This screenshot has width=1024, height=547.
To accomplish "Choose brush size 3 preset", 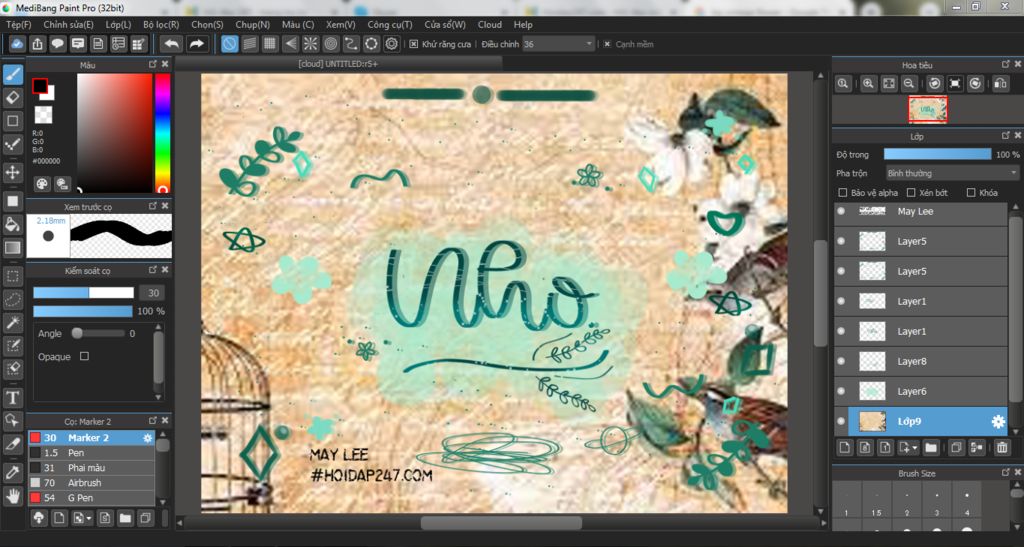I will click(936, 503).
